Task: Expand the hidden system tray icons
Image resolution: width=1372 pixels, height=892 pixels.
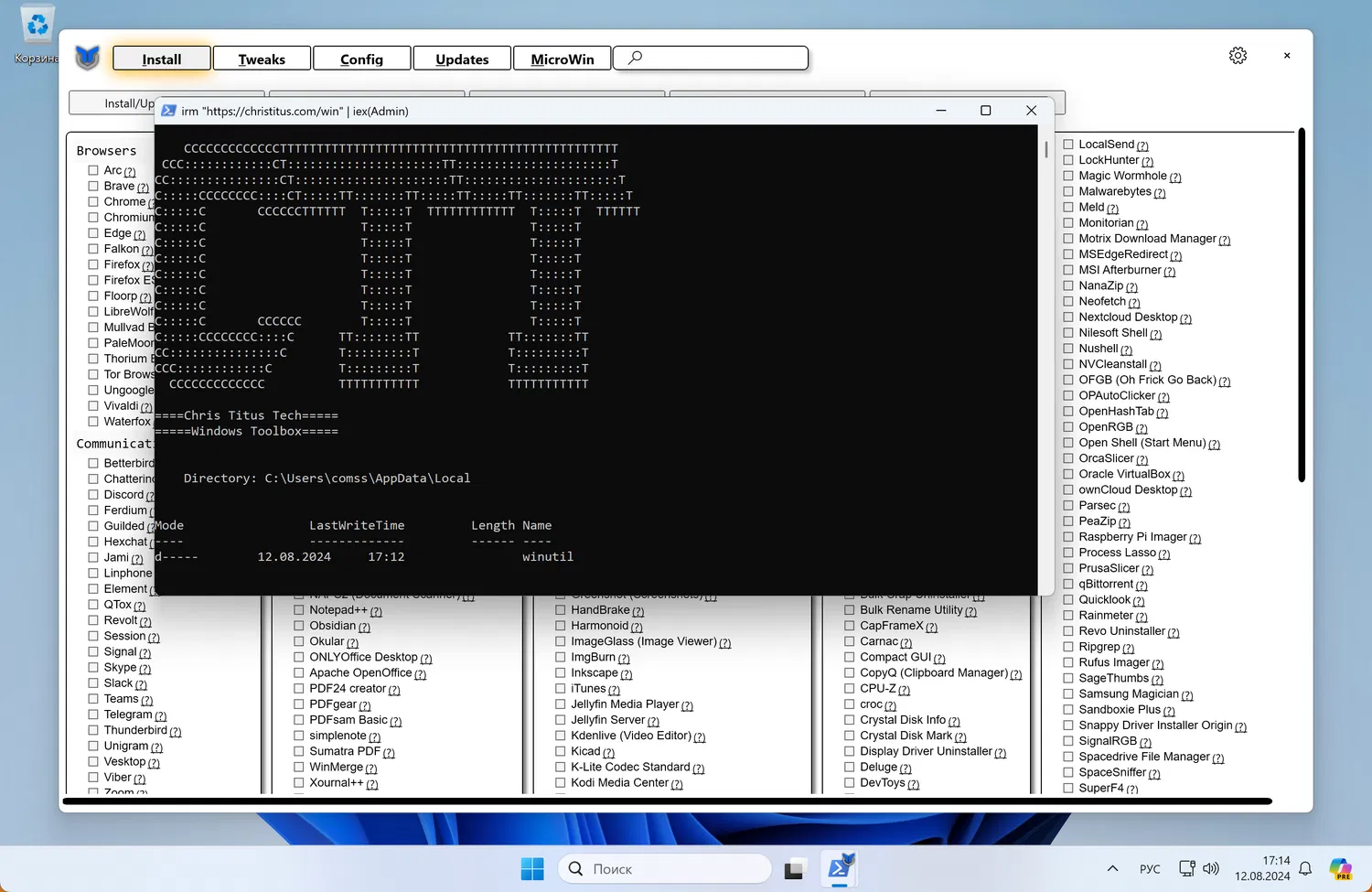Action: 1112,868
